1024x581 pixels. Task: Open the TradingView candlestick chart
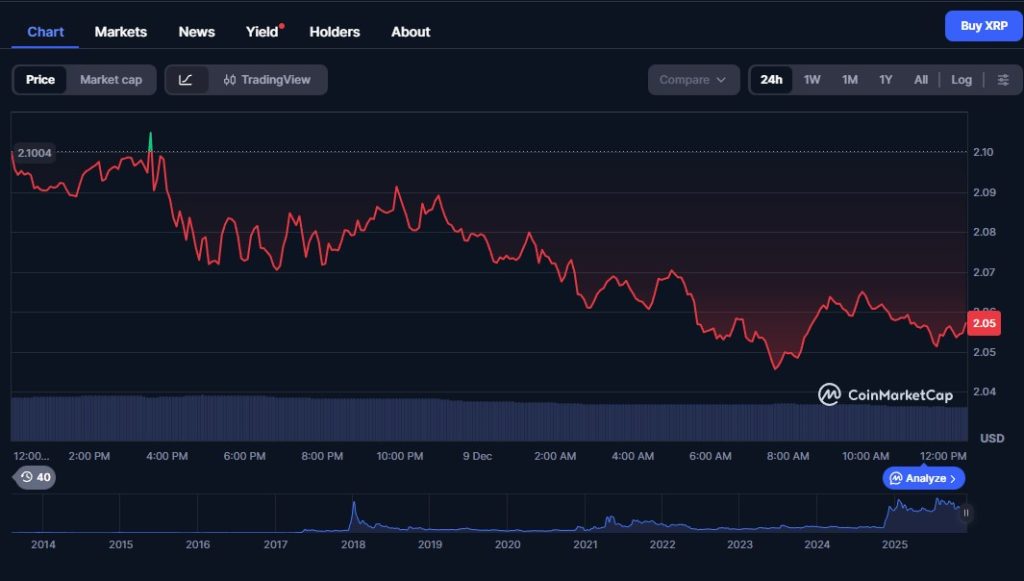267,80
